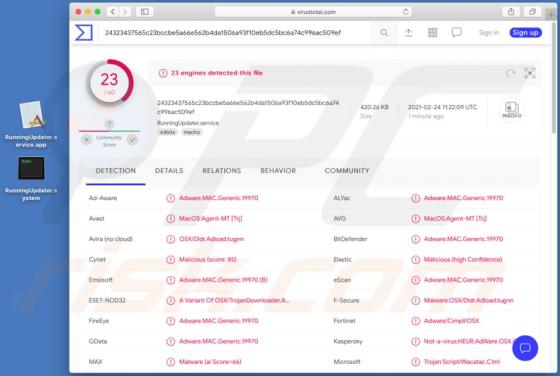560x376 pixels.
Task: Open new tab with plus icon
Action: pyautogui.click(x=551, y=14)
